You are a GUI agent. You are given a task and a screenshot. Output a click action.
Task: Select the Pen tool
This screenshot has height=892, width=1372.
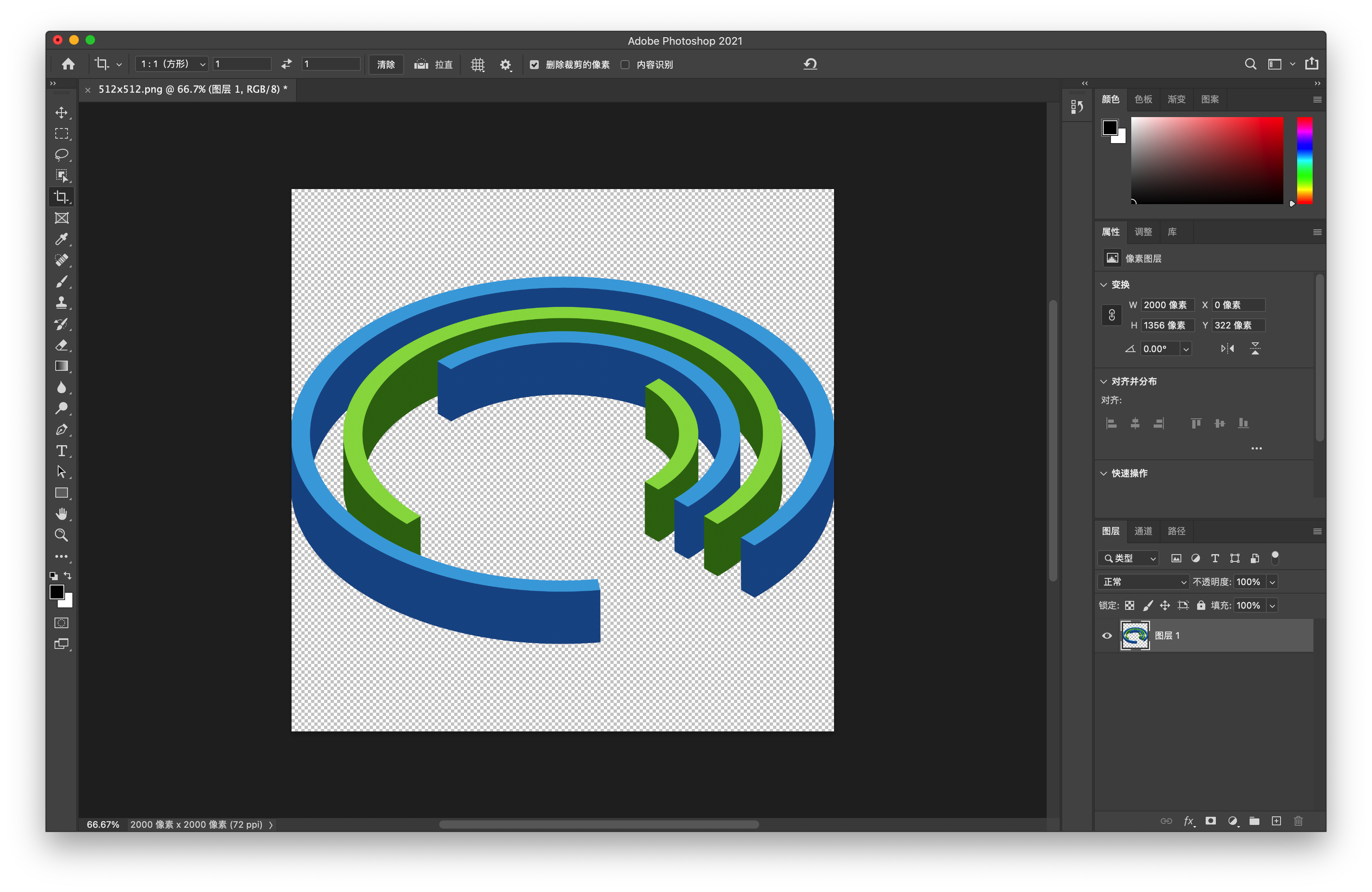coord(62,429)
